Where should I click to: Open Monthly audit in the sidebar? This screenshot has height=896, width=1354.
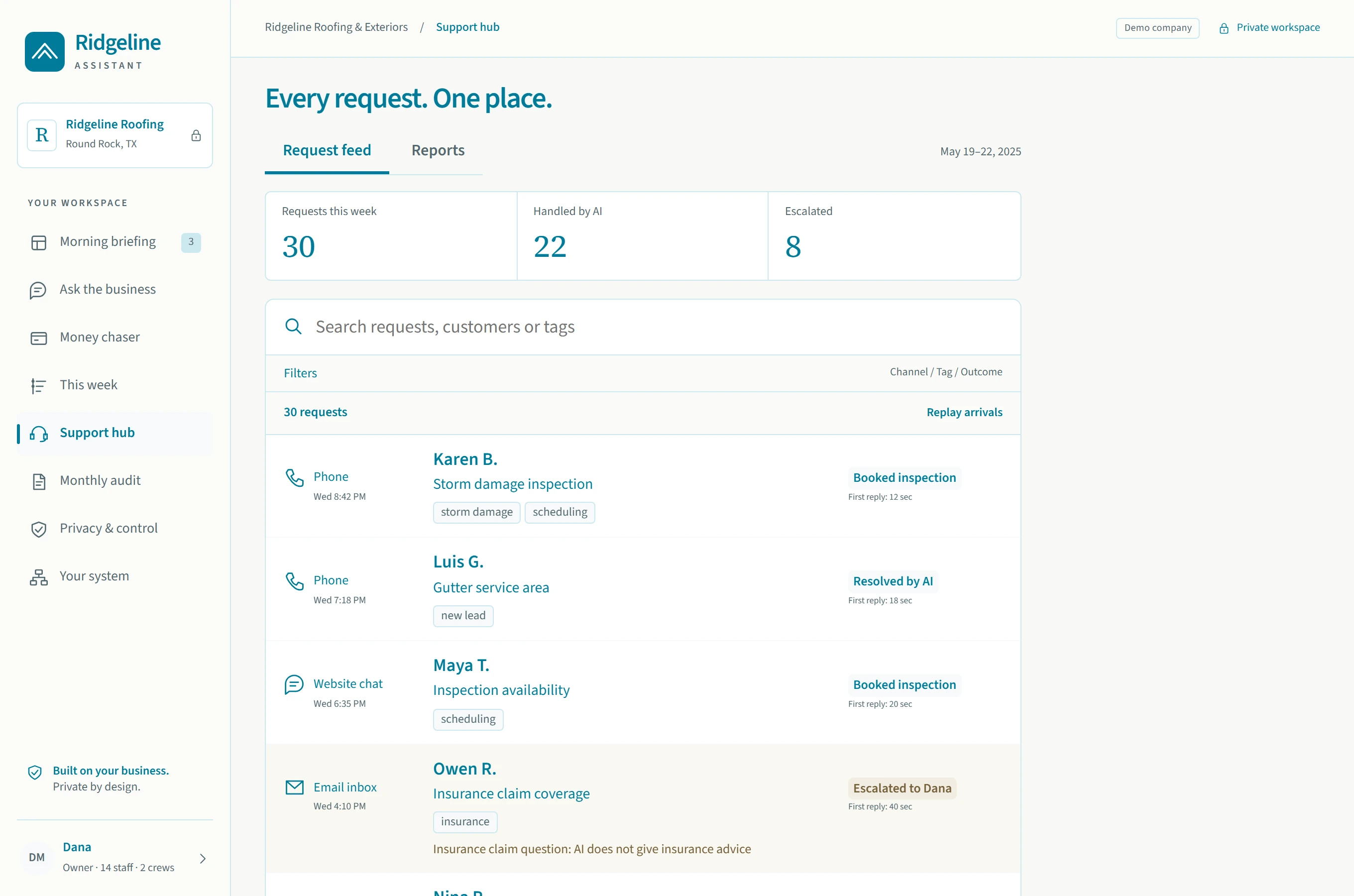pyautogui.click(x=115, y=481)
